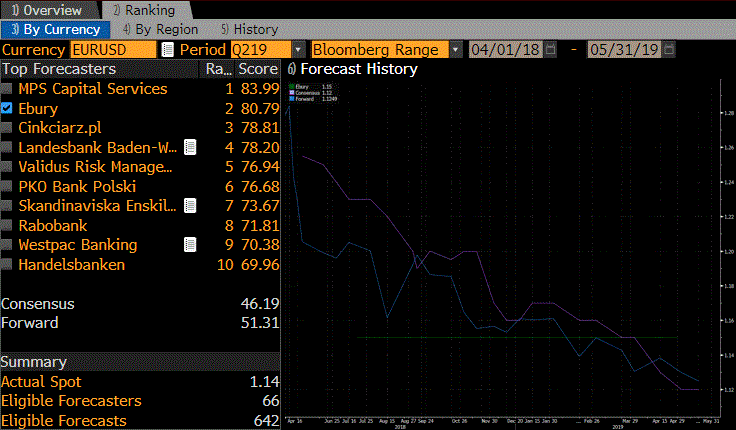This screenshot has width=736, height=430.
Task: Expand the Bloomberg Range dropdown arrow
Action: point(455,50)
